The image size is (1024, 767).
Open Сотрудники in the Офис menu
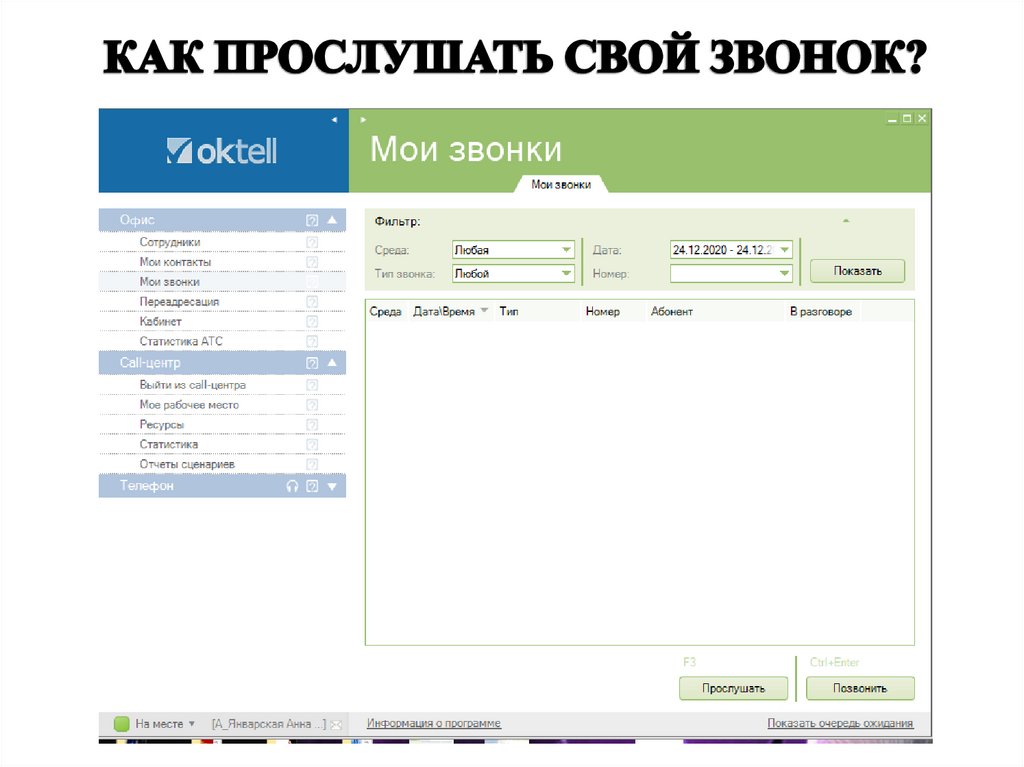pyautogui.click(x=170, y=242)
